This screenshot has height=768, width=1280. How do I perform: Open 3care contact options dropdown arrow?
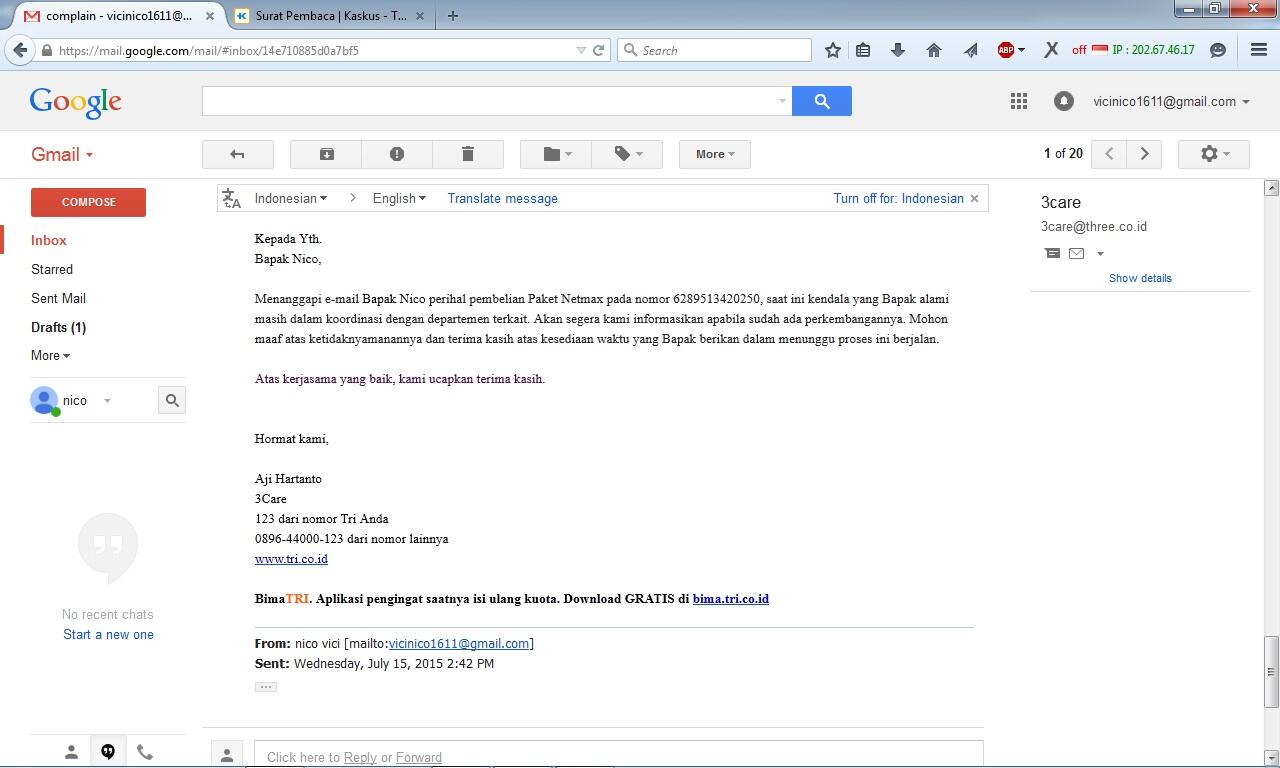click(x=1100, y=254)
